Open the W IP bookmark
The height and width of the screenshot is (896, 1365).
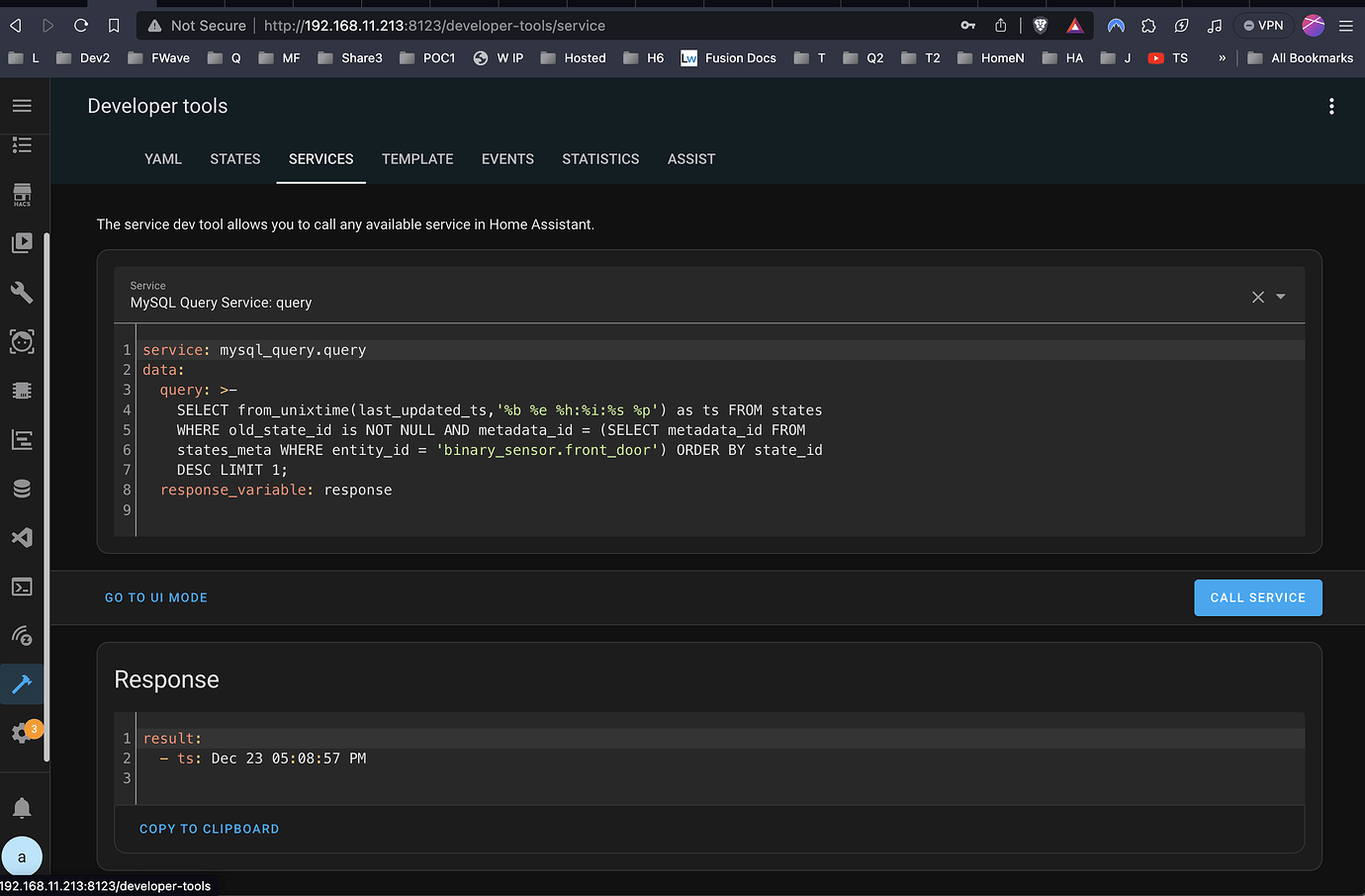pos(499,58)
